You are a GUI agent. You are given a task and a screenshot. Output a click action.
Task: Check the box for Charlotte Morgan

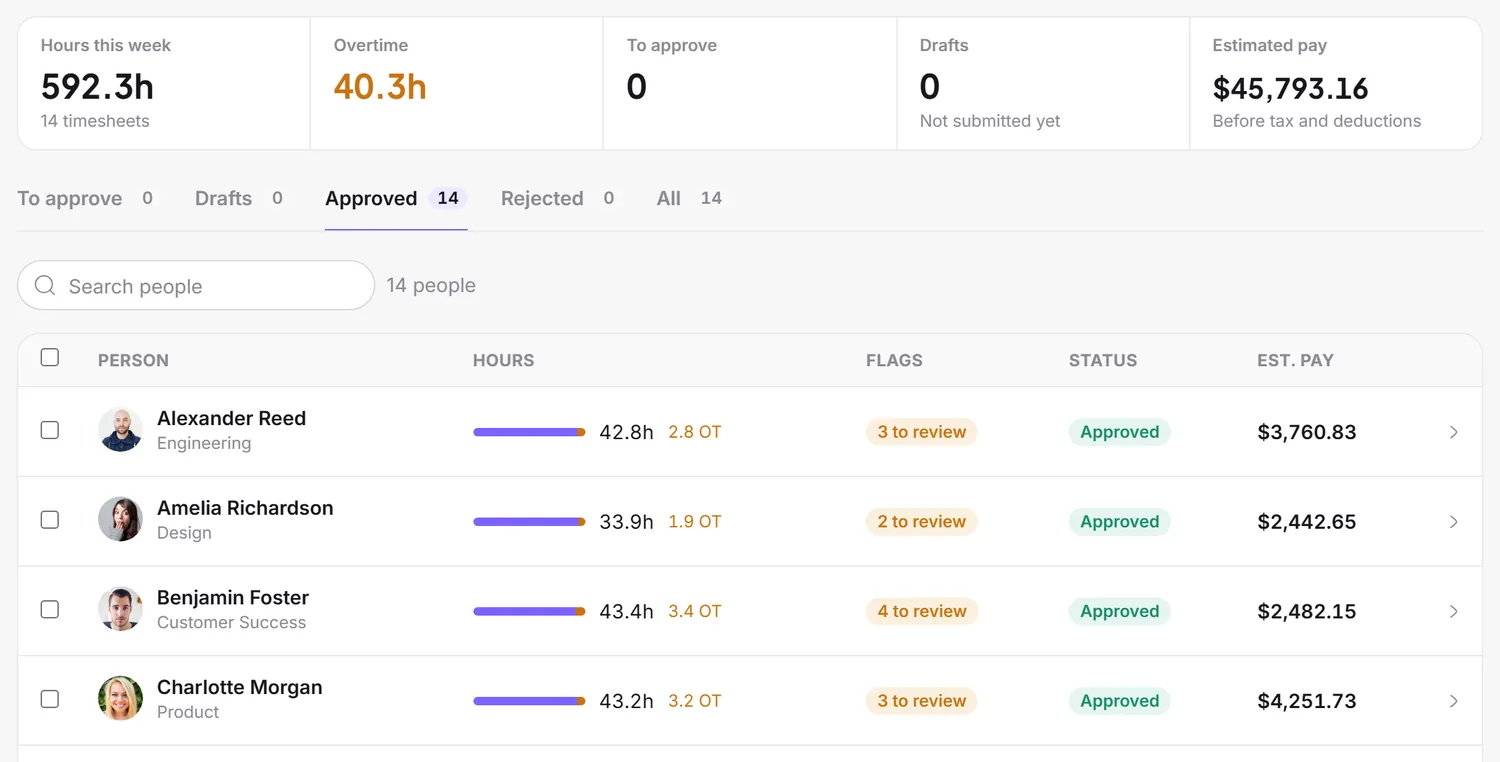pos(49,699)
